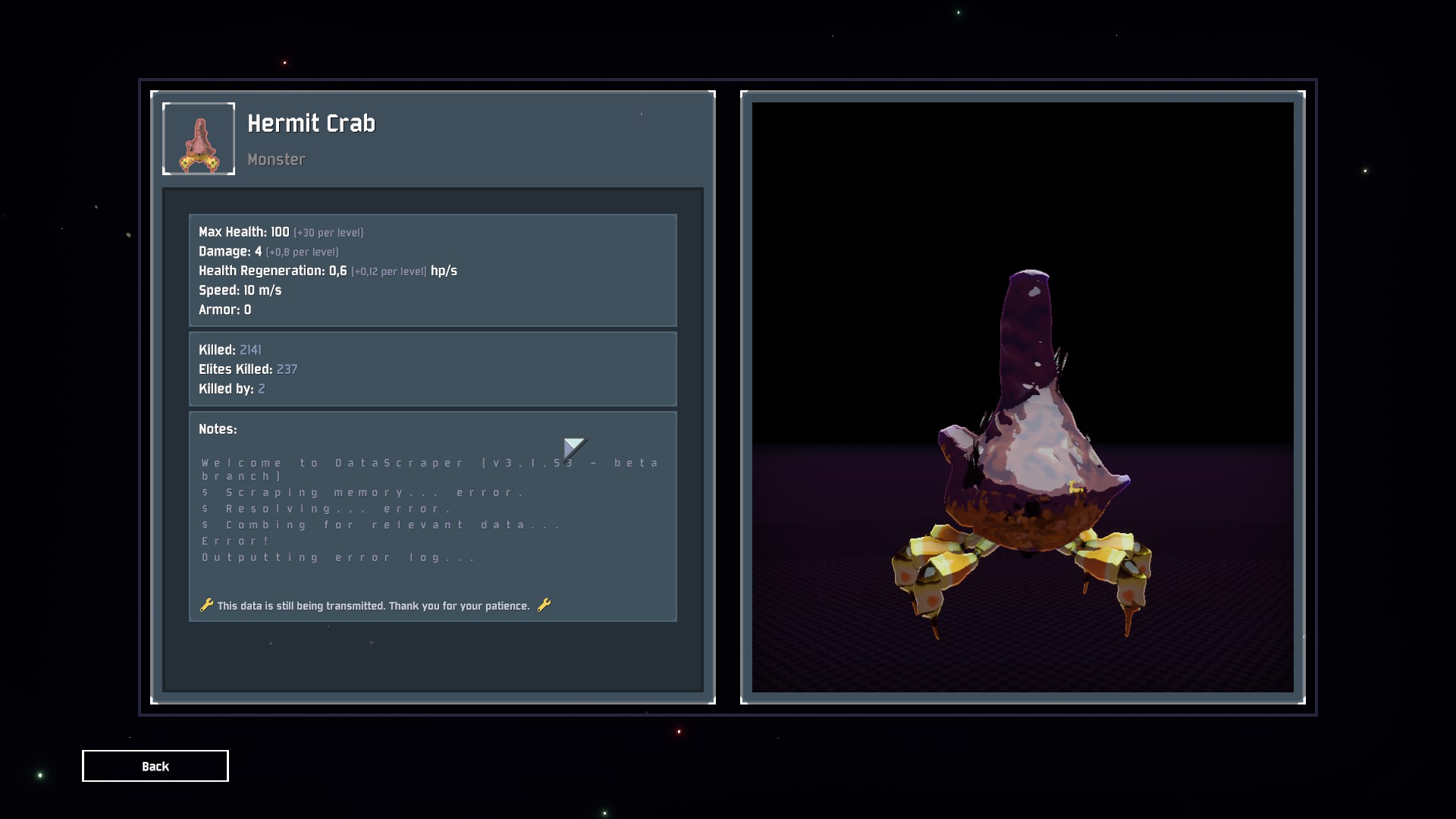This screenshot has height=819, width=1456.
Task: Click the data still being transmitted message
Action: (373, 606)
